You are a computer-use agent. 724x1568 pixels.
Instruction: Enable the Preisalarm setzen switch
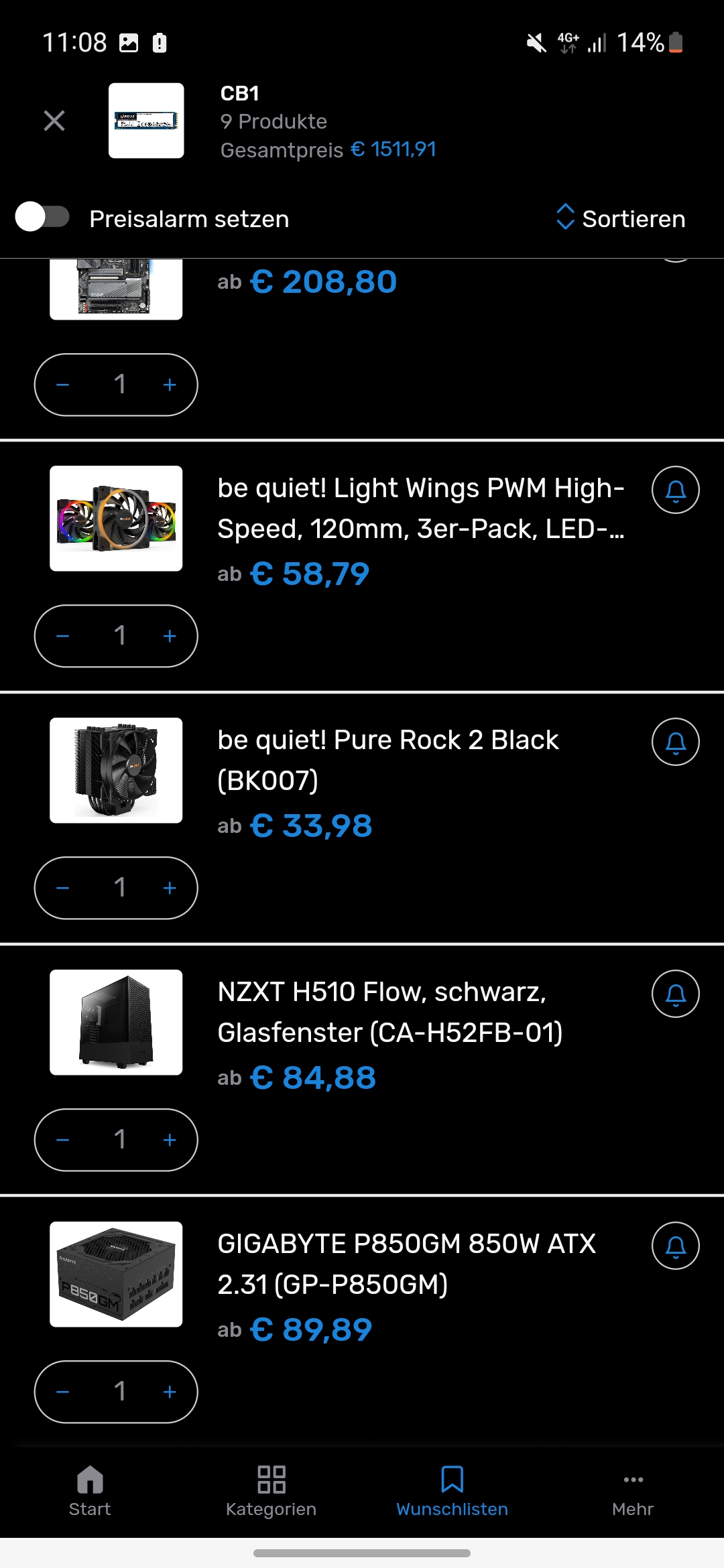pyautogui.click(x=42, y=218)
